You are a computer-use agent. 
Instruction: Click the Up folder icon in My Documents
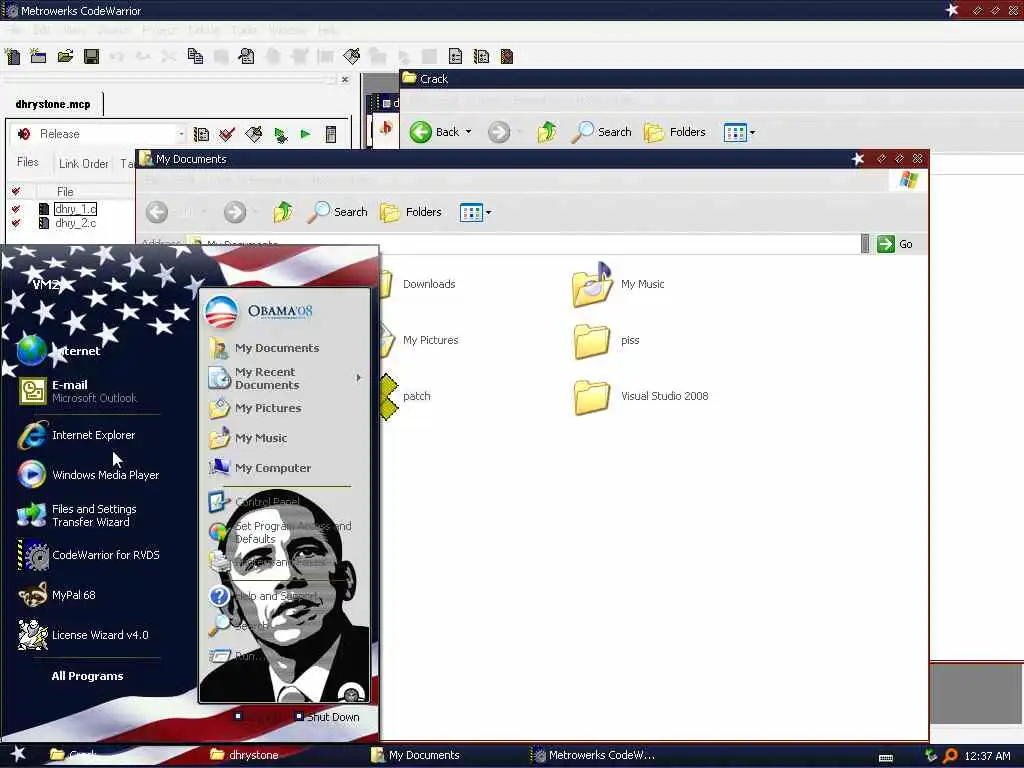pos(283,212)
